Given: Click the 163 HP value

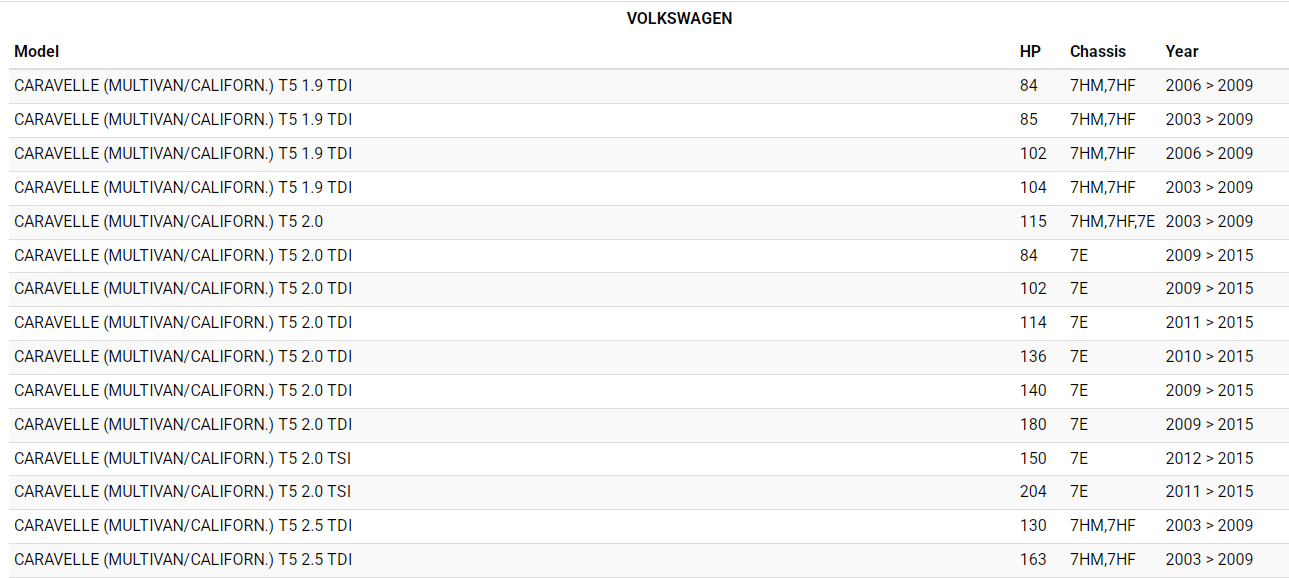Looking at the screenshot, I should 1033,560.
